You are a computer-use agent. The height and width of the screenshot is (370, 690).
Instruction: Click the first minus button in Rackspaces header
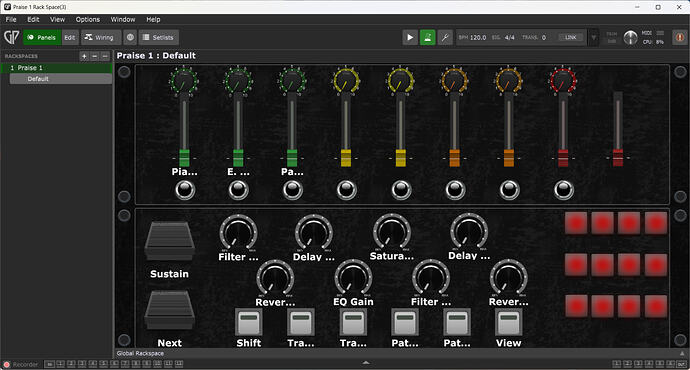(x=95, y=56)
